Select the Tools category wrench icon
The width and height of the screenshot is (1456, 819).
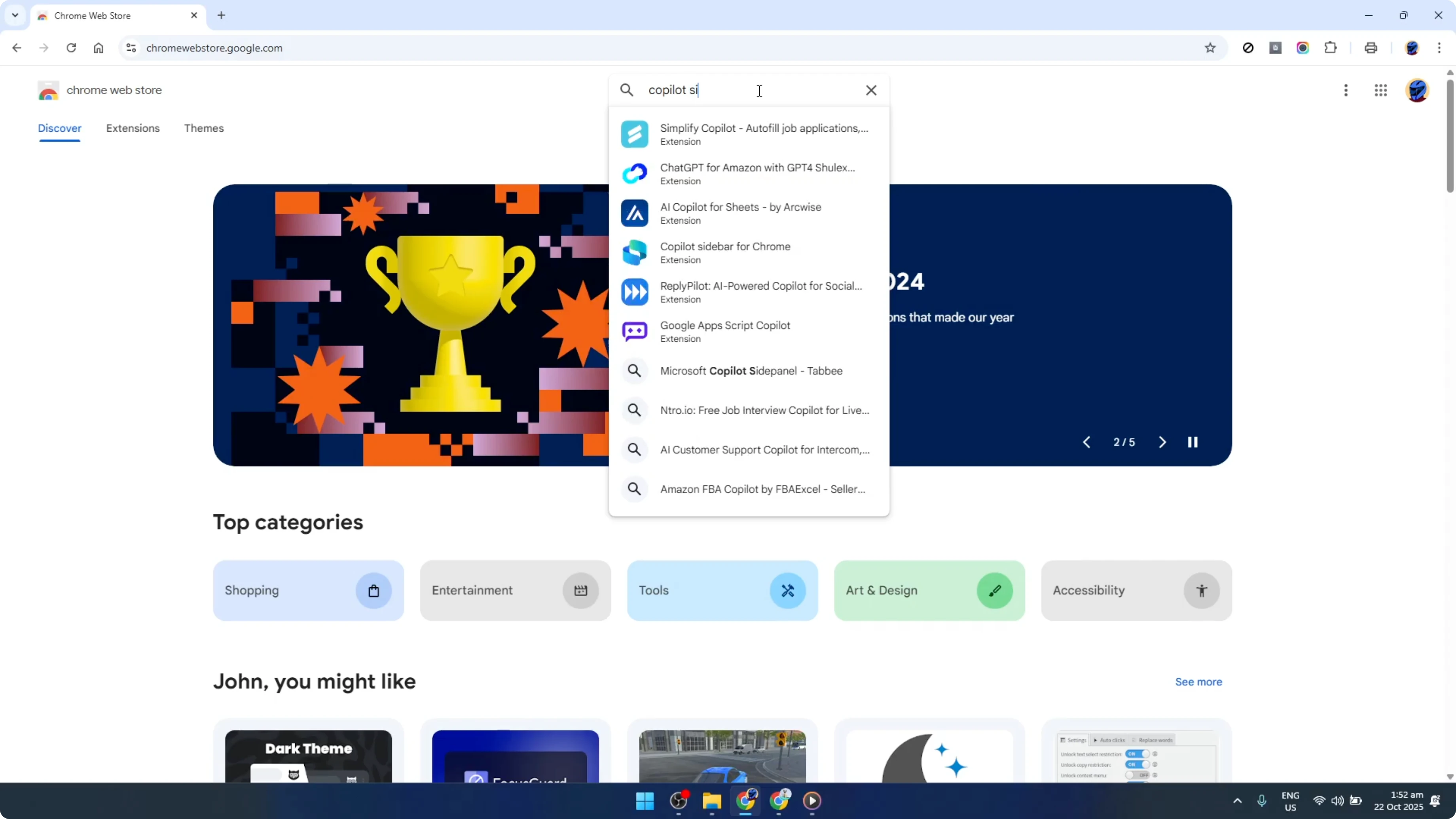coord(788,590)
